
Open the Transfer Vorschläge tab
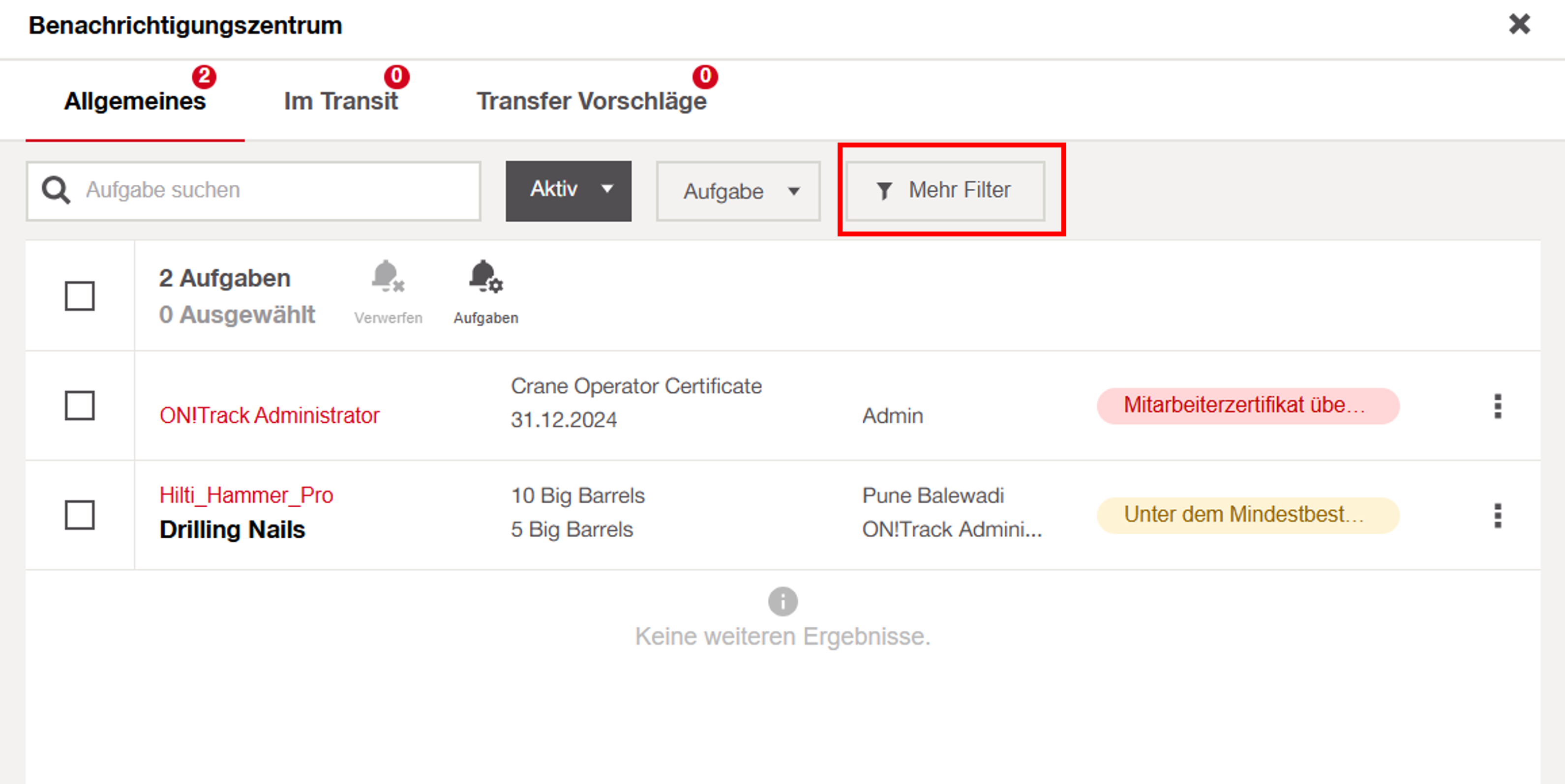click(x=591, y=101)
